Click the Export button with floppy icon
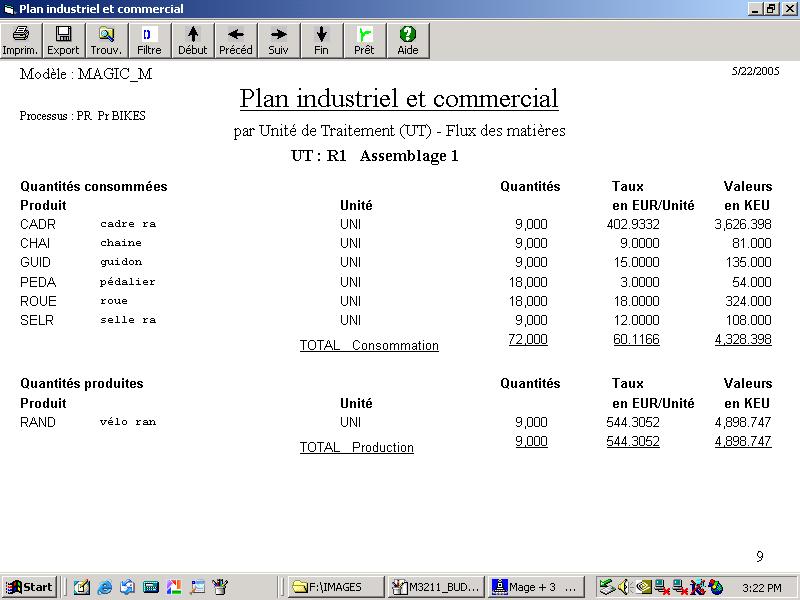800x600 pixels. click(x=63, y=40)
